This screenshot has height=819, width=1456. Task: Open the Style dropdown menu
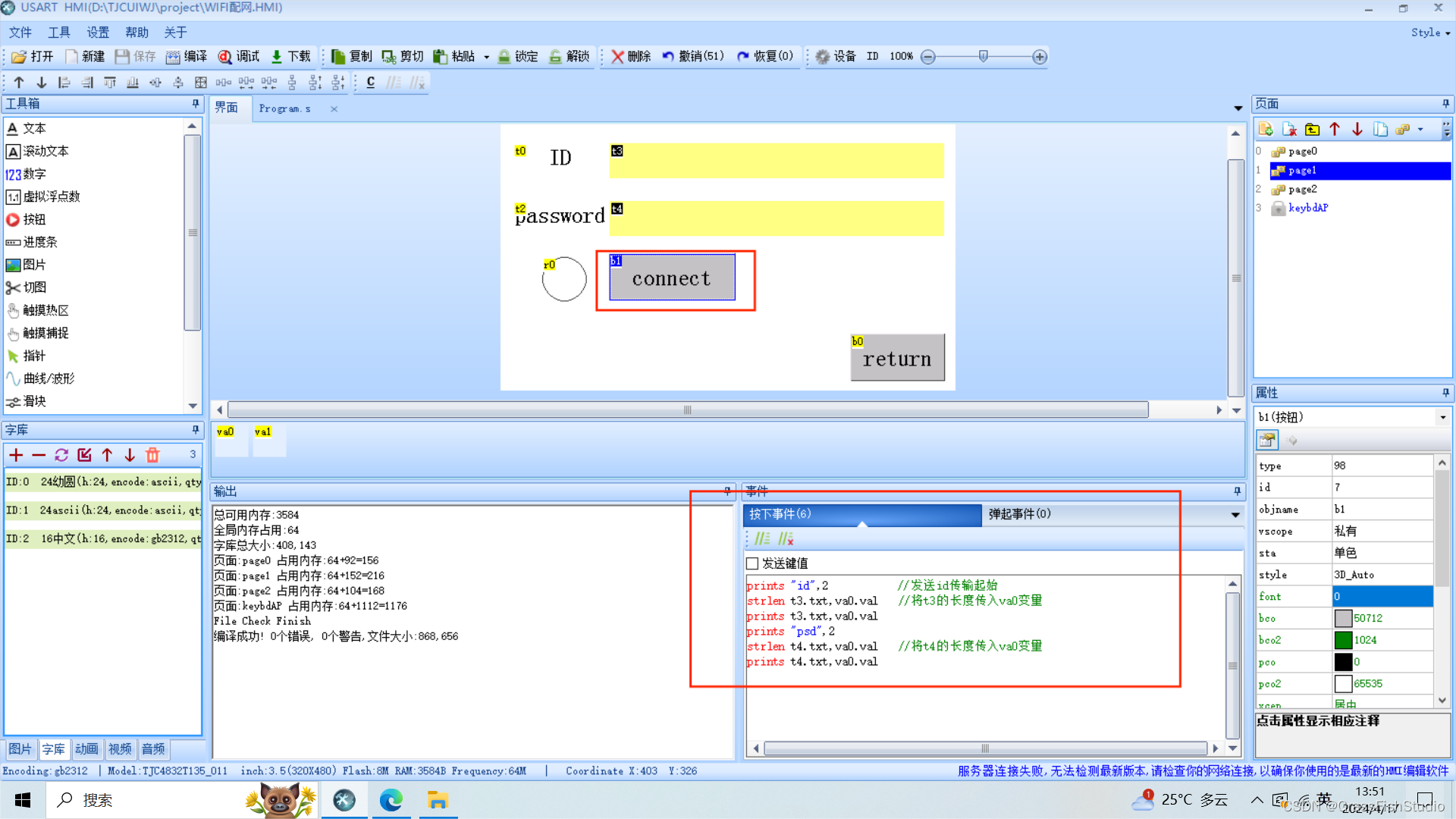1430,33
